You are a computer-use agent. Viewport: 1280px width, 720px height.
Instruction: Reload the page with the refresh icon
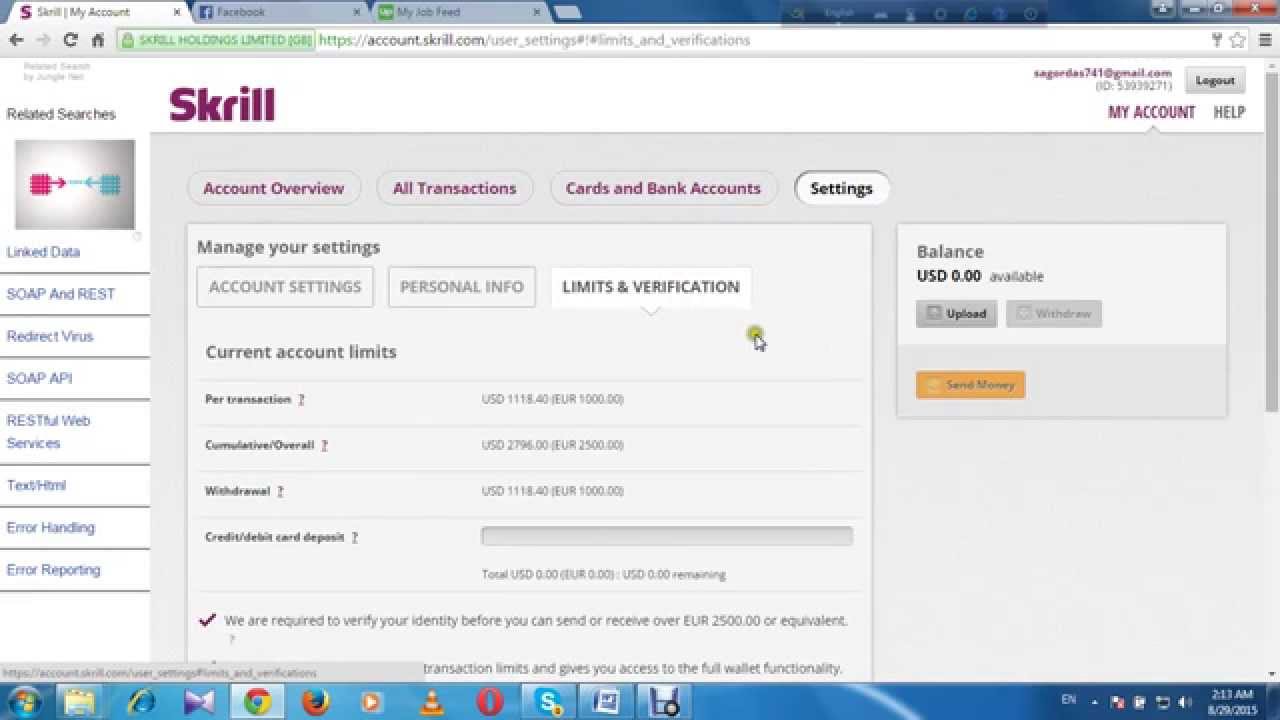click(70, 40)
